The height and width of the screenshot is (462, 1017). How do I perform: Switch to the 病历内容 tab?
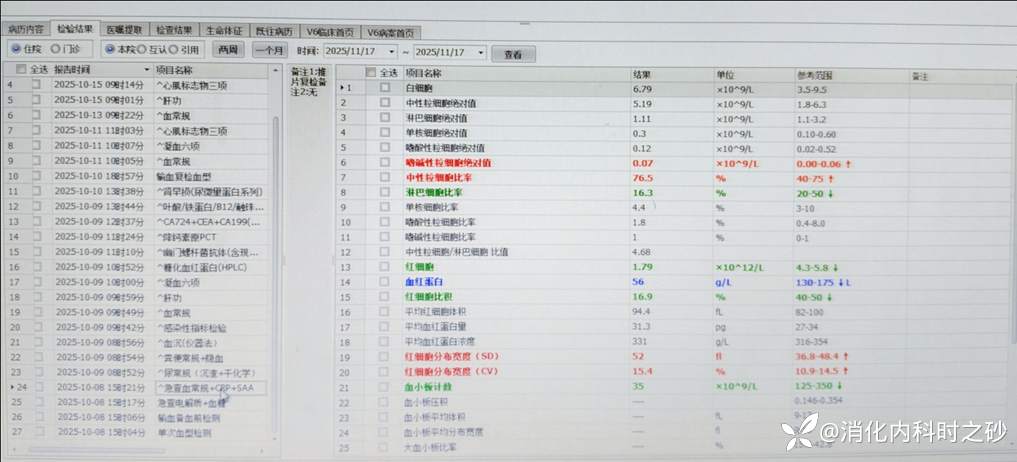click(26, 30)
